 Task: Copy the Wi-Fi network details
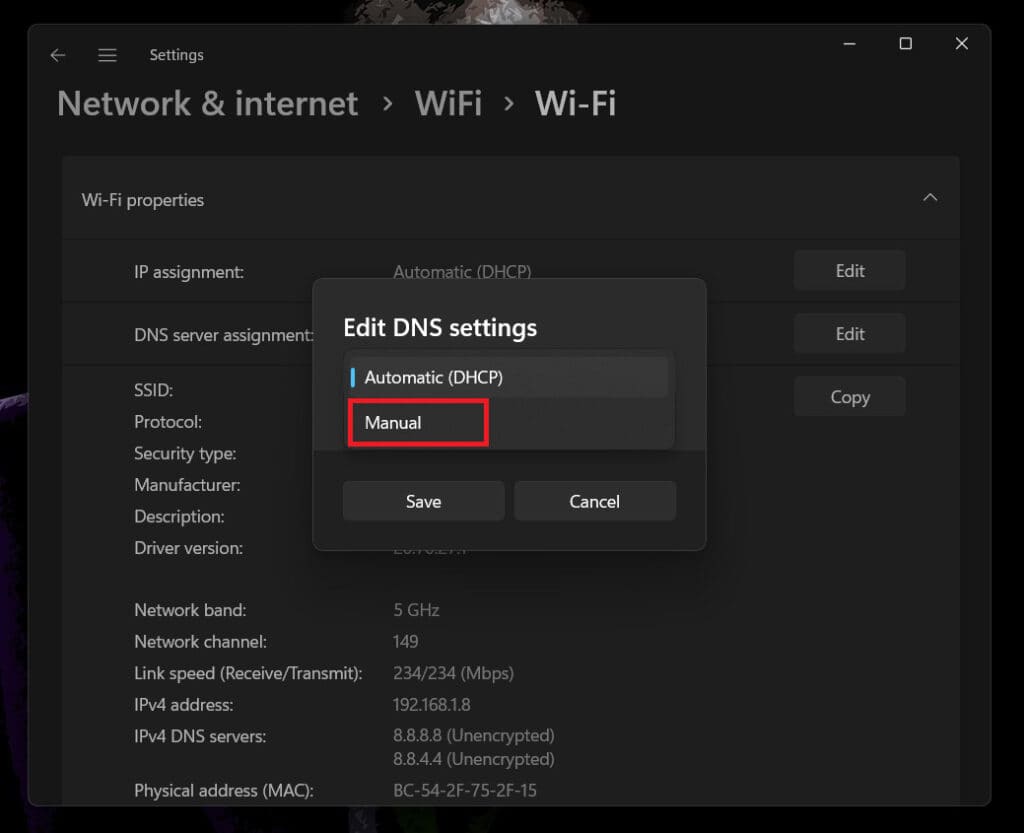[848, 396]
